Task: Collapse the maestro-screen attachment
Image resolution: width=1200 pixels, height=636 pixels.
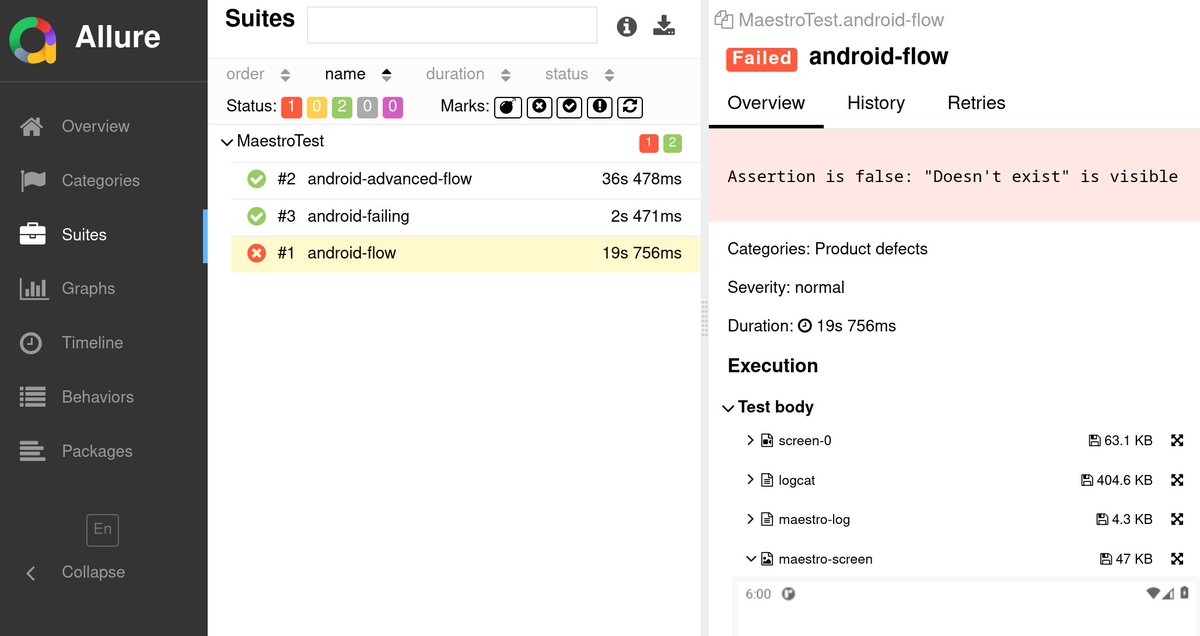Action: coord(750,559)
